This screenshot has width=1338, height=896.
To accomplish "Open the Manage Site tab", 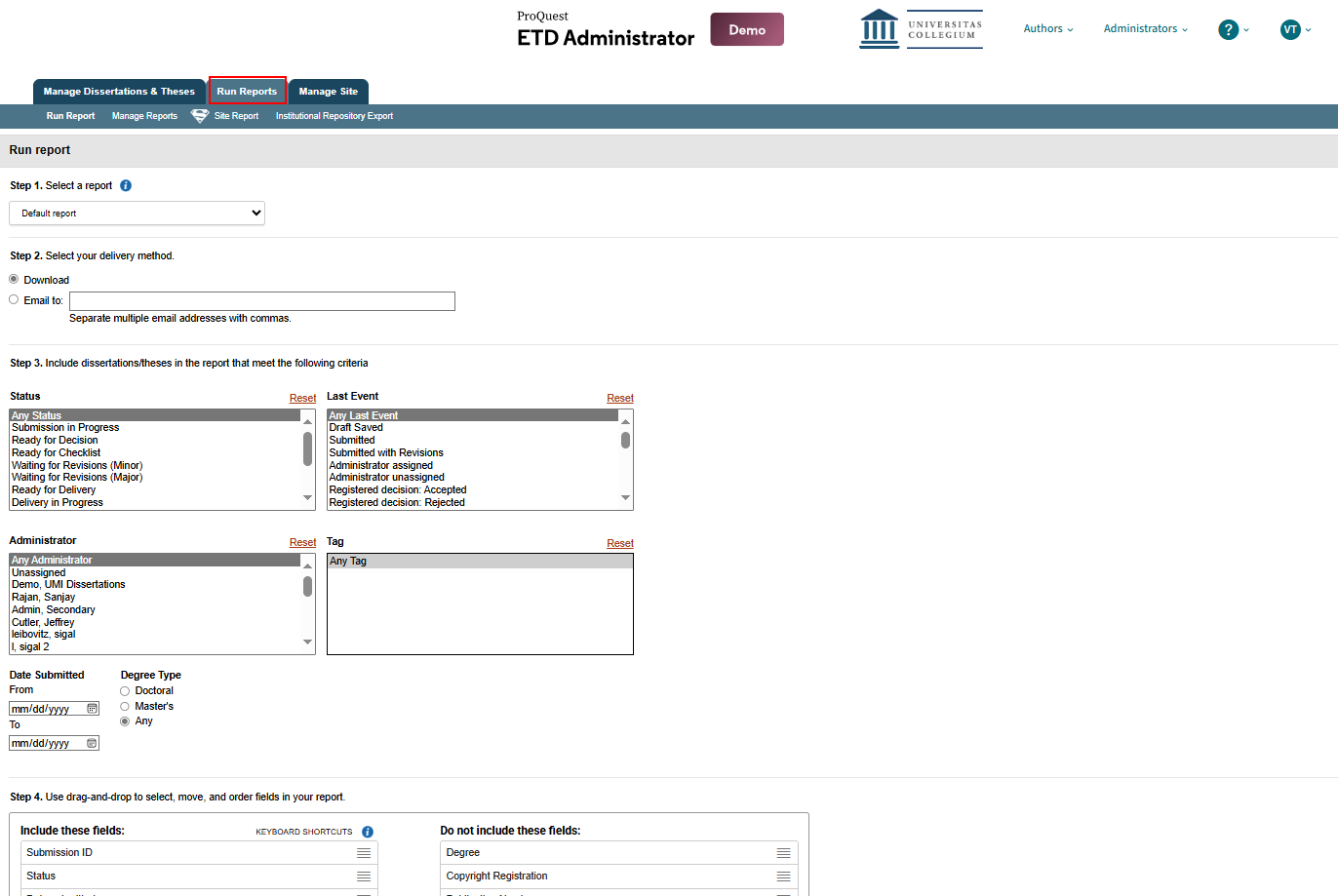I will tap(329, 92).
